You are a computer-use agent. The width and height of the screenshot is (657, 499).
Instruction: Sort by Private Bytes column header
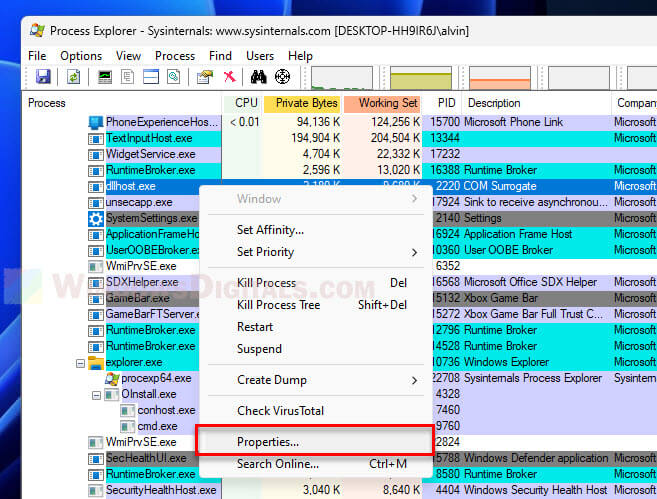tap(303, 103)
